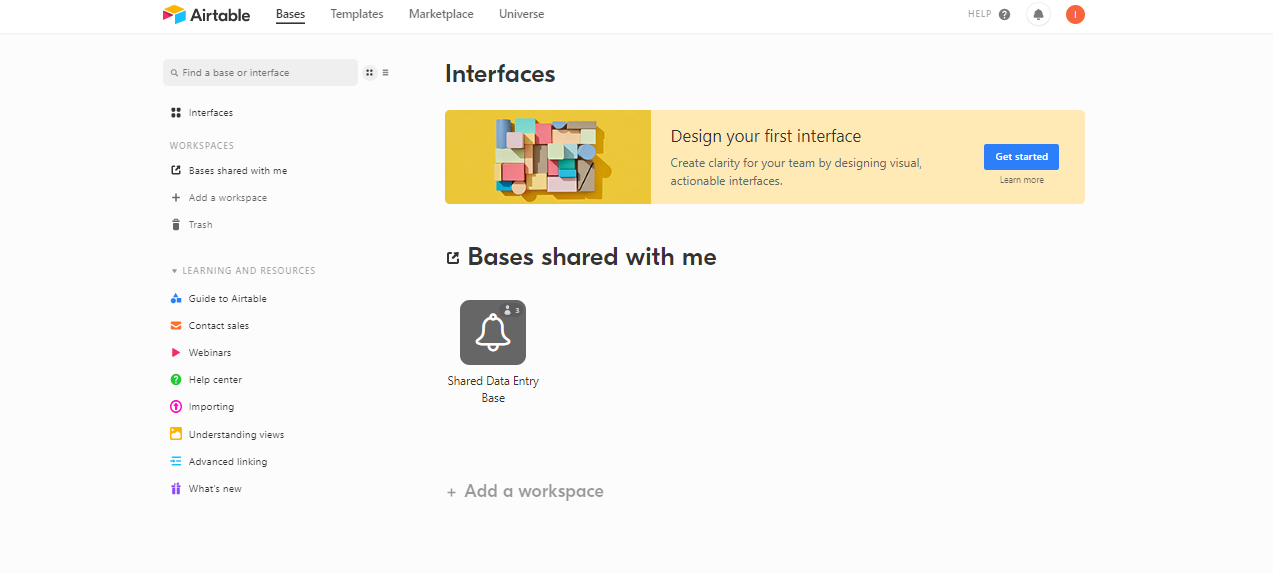Open the Webinars resource link

tap(209, 353)
